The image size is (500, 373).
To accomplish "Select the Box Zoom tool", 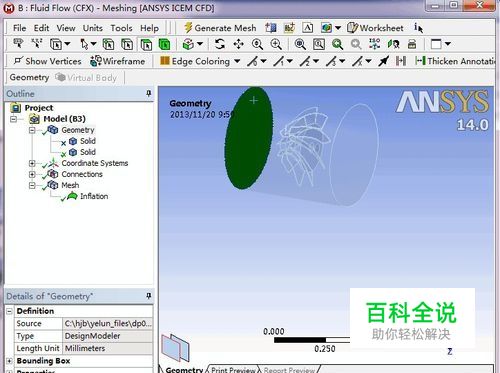I will 276,44.
